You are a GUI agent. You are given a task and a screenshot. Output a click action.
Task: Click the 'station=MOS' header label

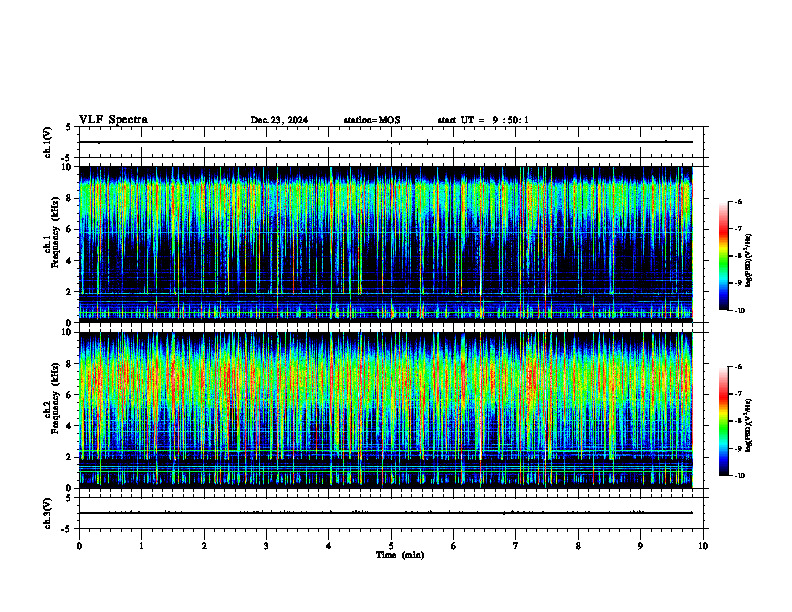click(x=372, y=120)
